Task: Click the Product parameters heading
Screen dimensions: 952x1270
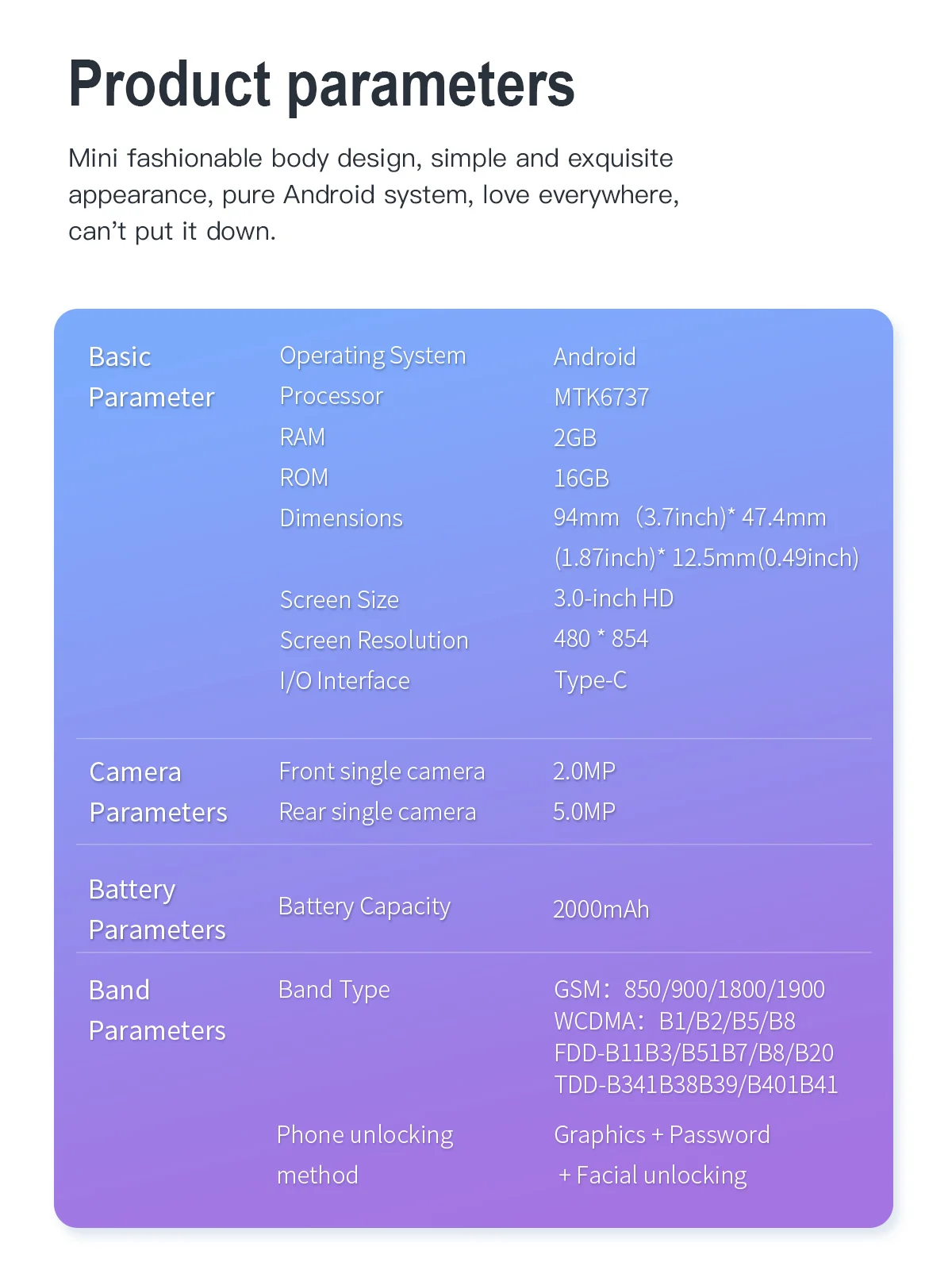Action: point(321,84)
